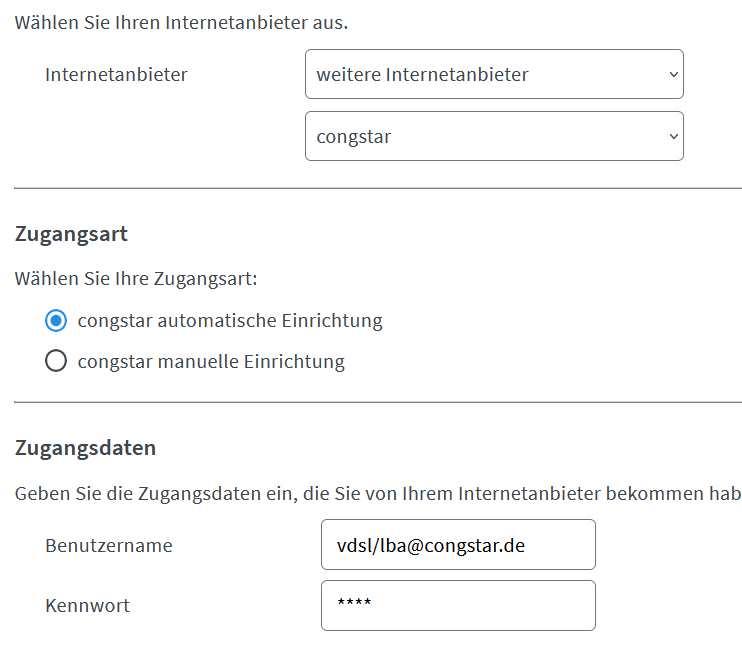Click the 'Geben Sie die Zugangsdaten ein' instruction text
The image size is (742, 654).
(377, 493)
